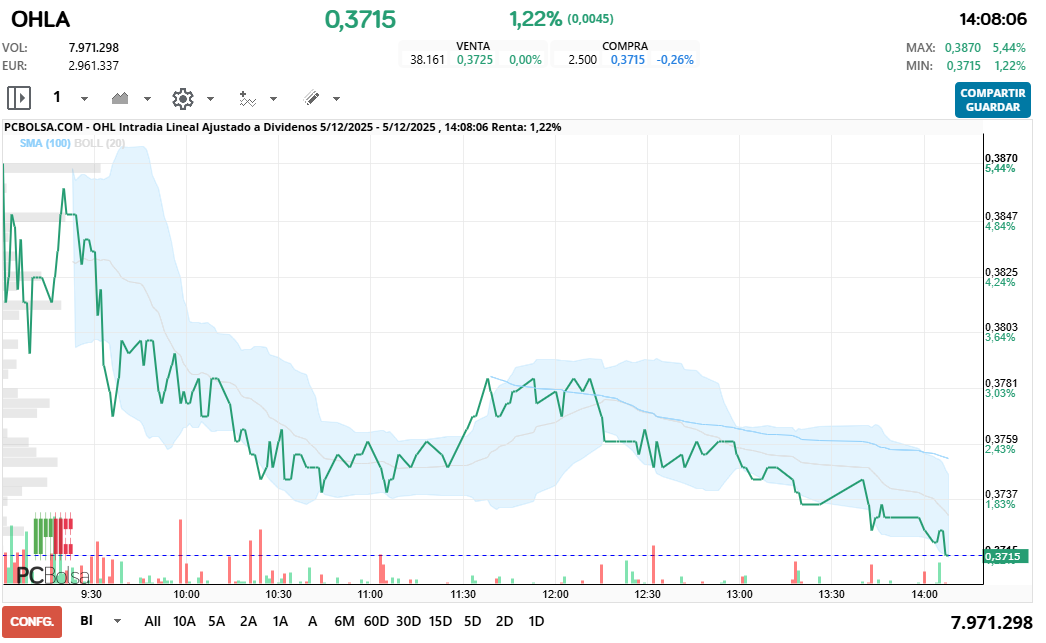This screenshot has width=1046, height=643.
Task: Select the A time range
Action: coord(312,621)
